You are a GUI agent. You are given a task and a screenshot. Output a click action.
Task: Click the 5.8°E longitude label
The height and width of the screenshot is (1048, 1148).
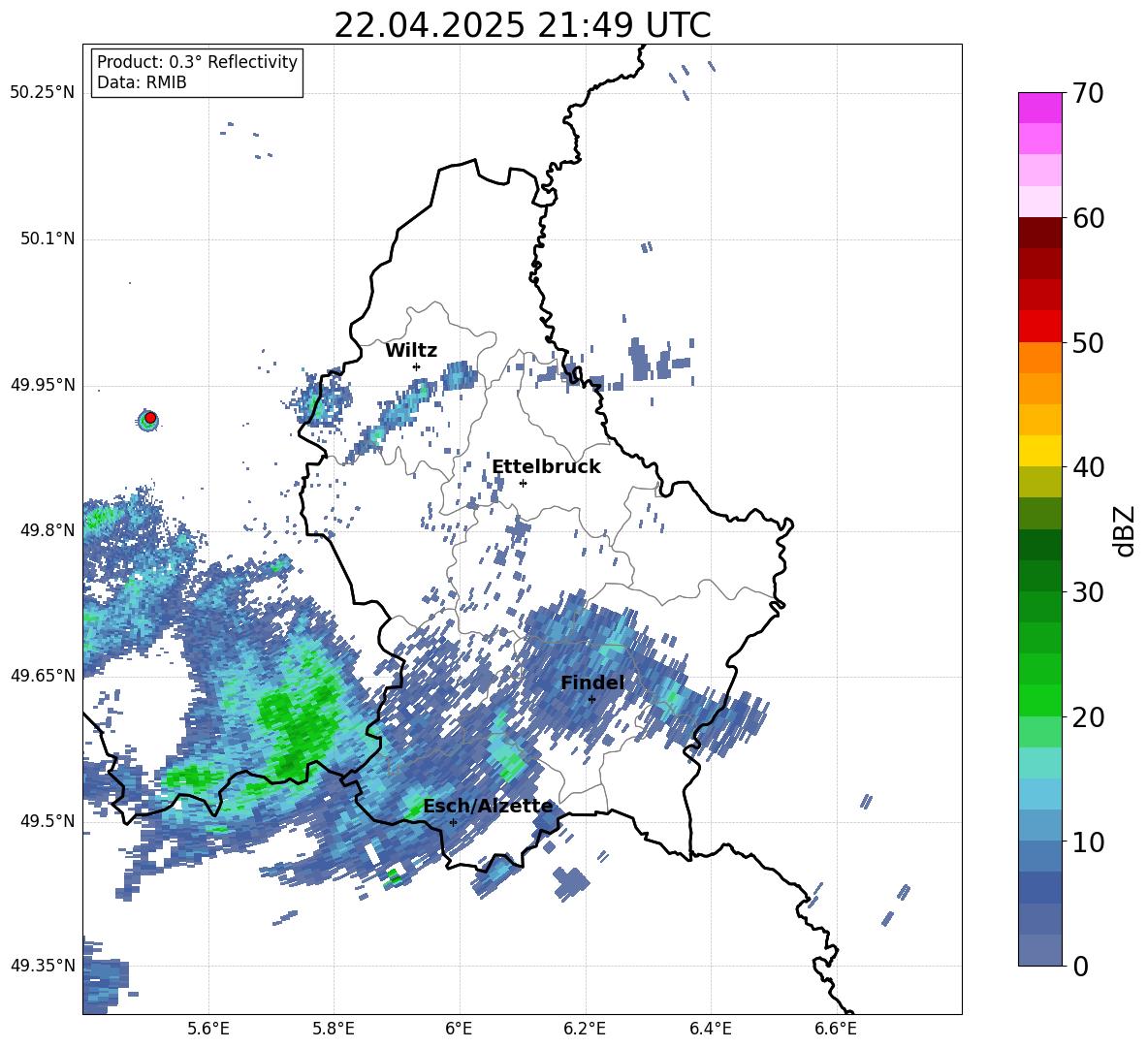(x=334, y=1029)
